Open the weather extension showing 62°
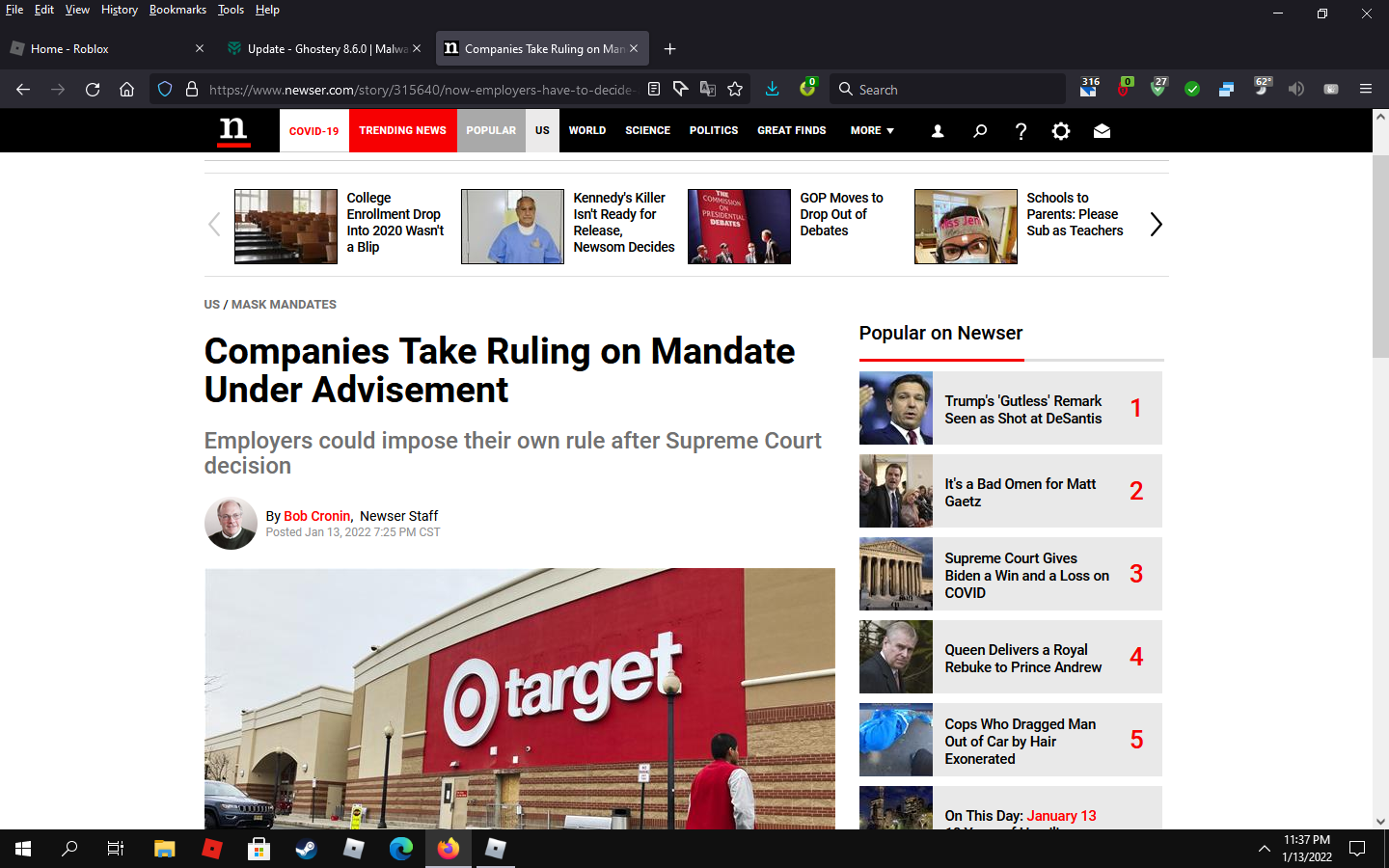Viewport: 1389px width, 868px height. (x=1262, y=89)
